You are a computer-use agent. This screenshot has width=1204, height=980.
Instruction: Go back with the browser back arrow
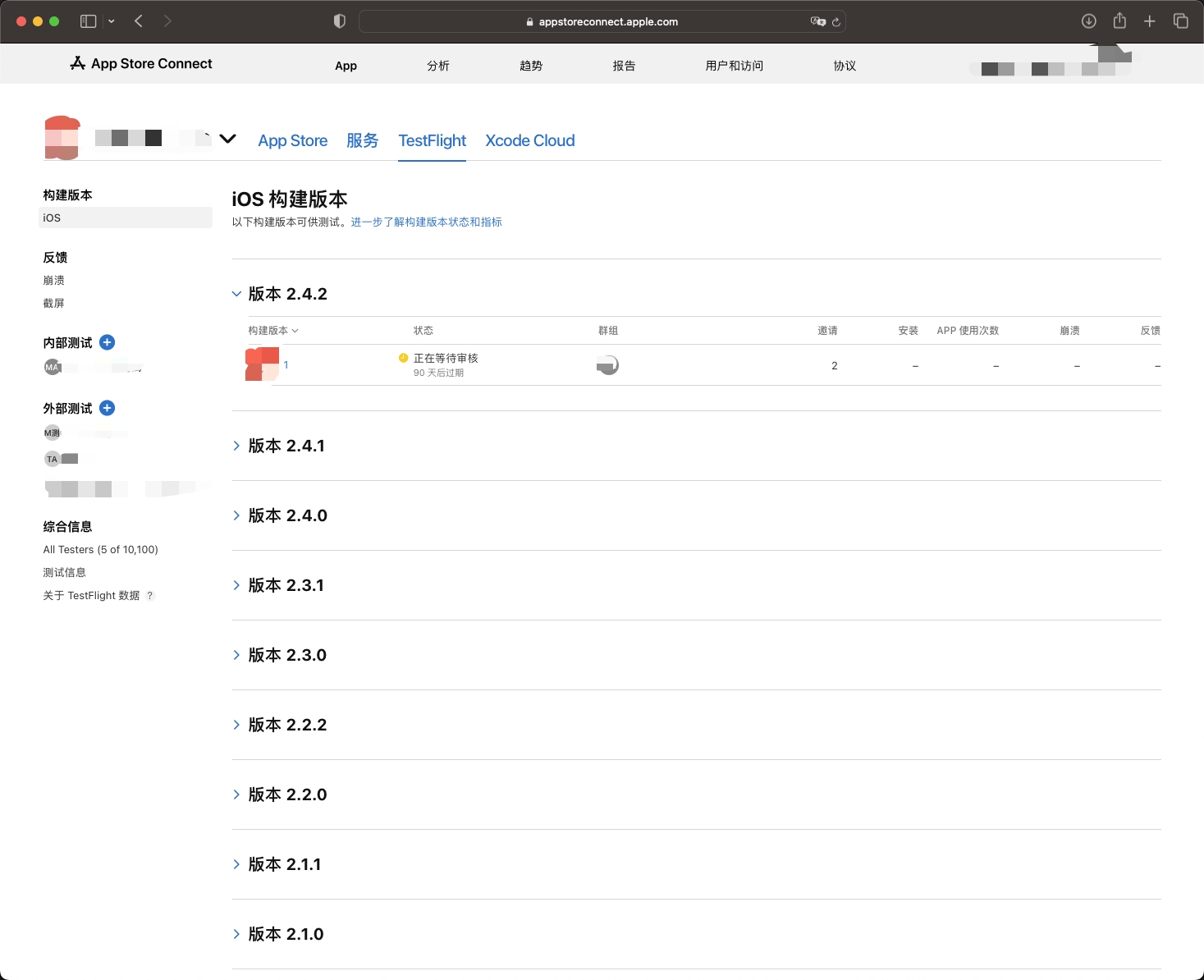click(x=139, y=21)
